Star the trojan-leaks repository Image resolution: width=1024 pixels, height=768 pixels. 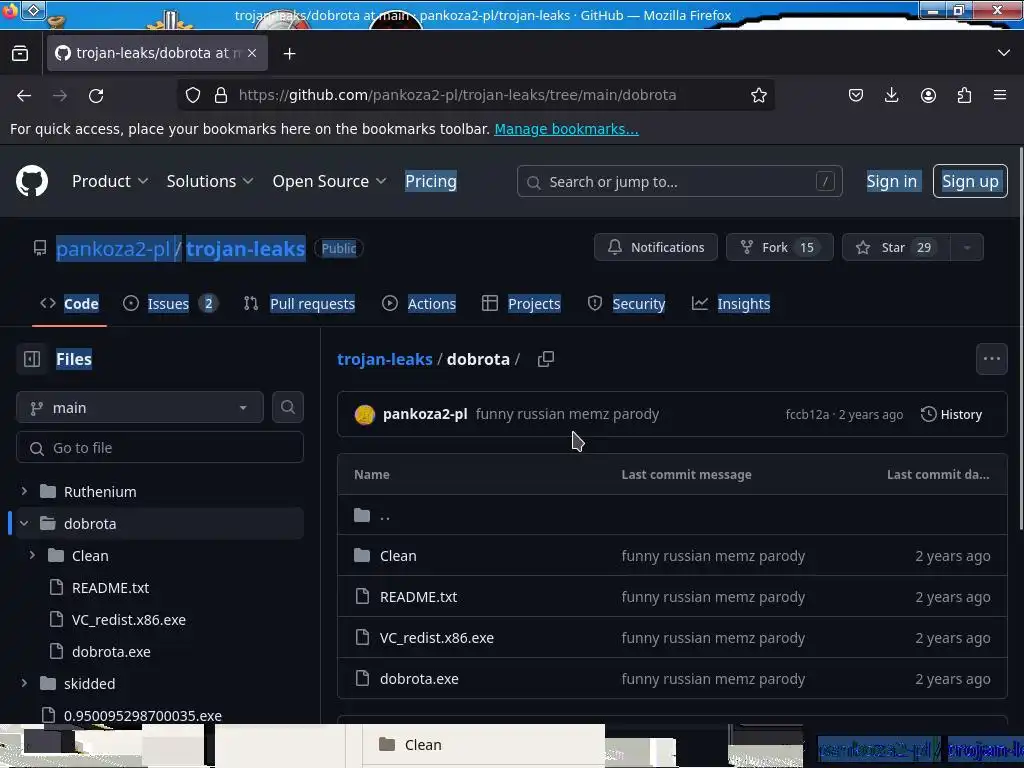click(896, 248)
